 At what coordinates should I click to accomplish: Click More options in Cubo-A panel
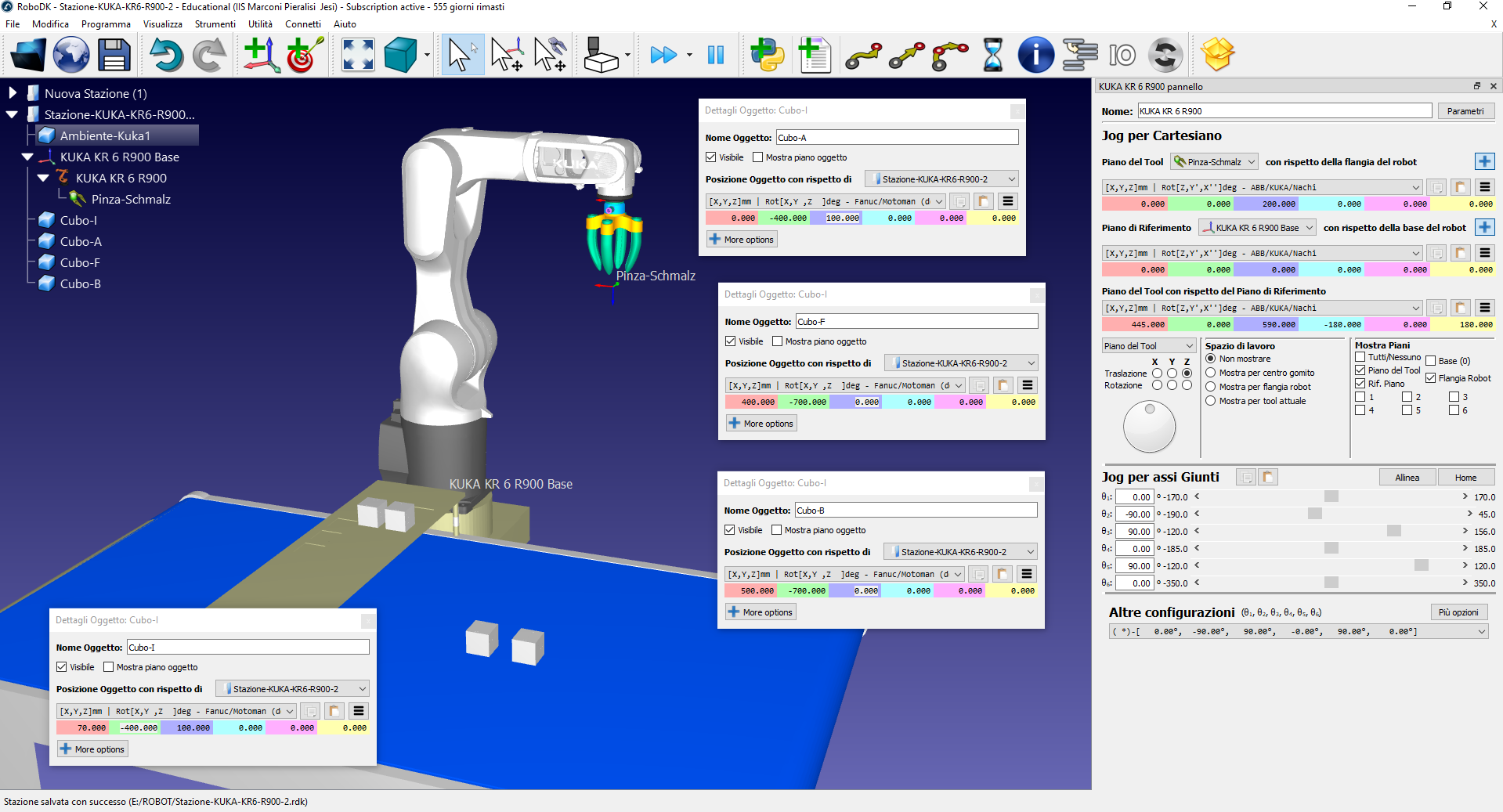coord(742,240)
